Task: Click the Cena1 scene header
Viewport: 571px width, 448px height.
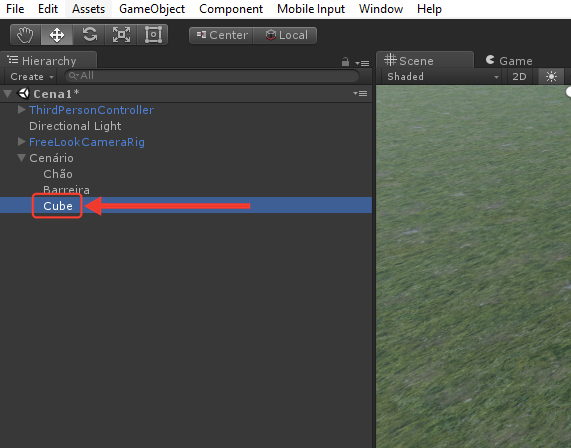Action: [186, 94]
